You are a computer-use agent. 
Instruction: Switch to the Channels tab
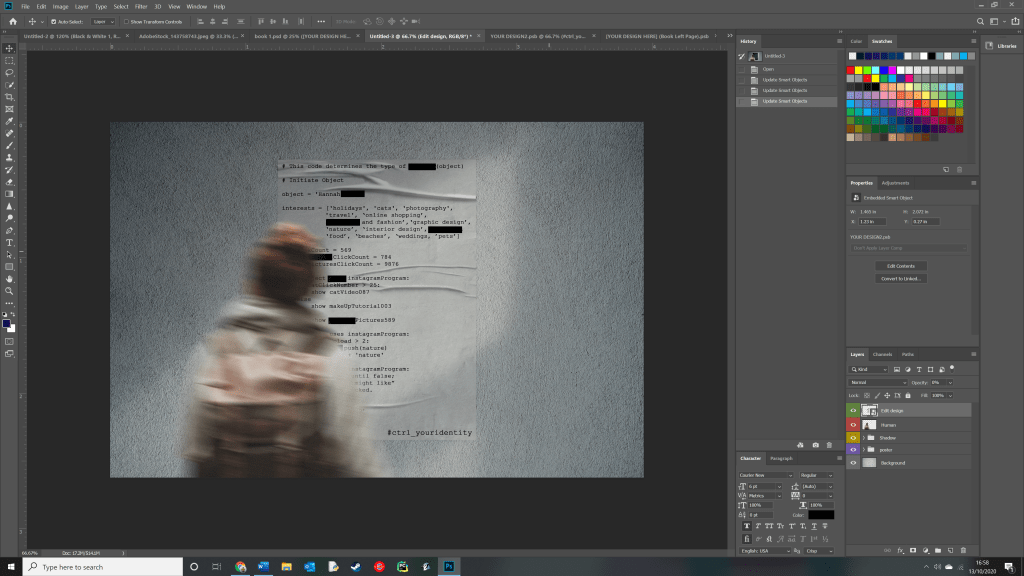(x=882, y=354)
